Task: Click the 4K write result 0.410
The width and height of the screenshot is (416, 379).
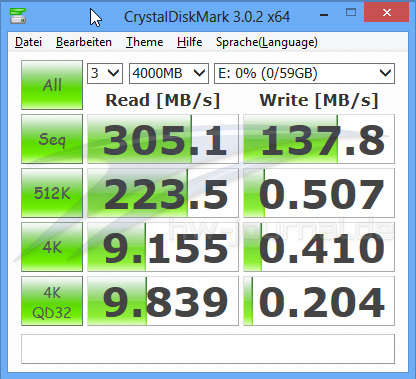Action: pyautogui.click(x=319, y=247)
